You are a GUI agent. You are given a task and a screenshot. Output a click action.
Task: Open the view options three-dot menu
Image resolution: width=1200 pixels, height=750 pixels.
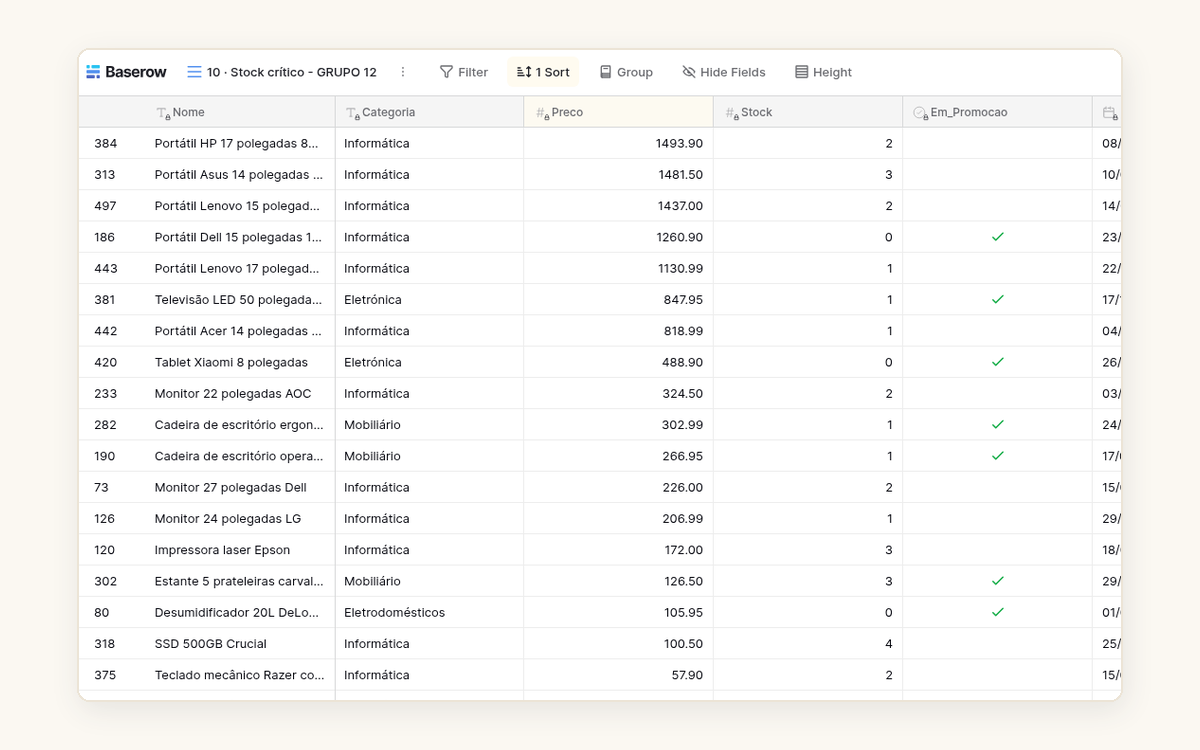(x=403, y=72)
